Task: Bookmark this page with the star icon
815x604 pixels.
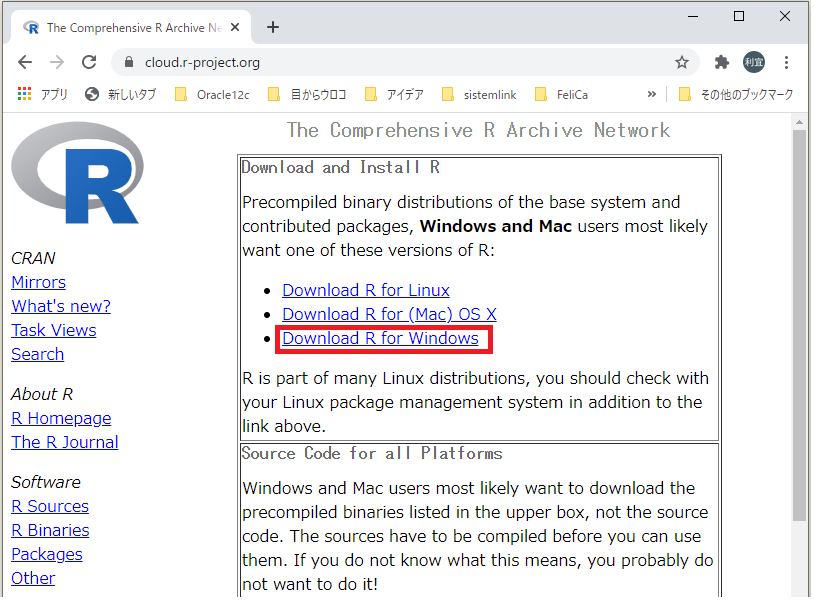Action: (681, 63)
